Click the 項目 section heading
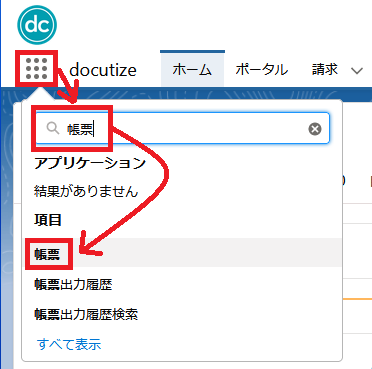The height and width of the screenshot is (369, 372). click(48, 220)
